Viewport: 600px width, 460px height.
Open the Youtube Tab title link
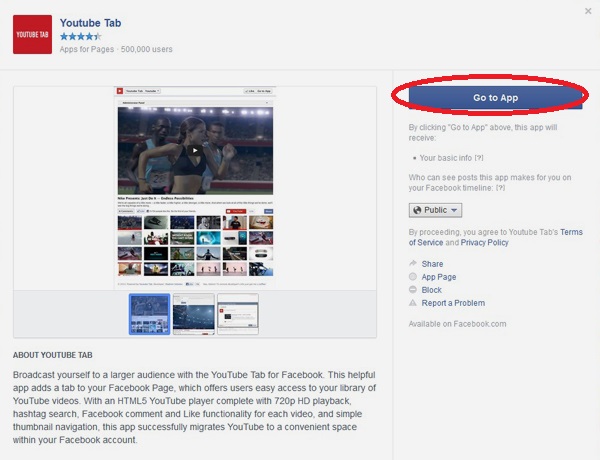pyautogui.click(x=90, y=23)
